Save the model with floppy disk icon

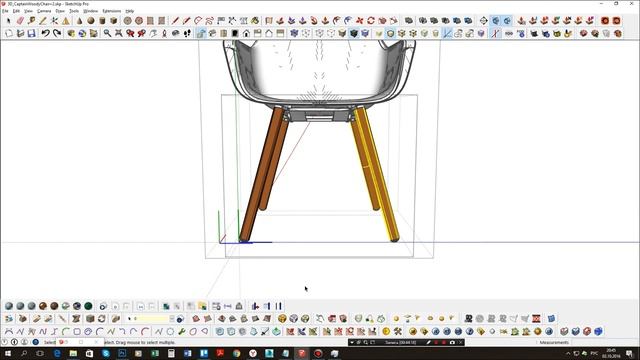click(31, 33)
